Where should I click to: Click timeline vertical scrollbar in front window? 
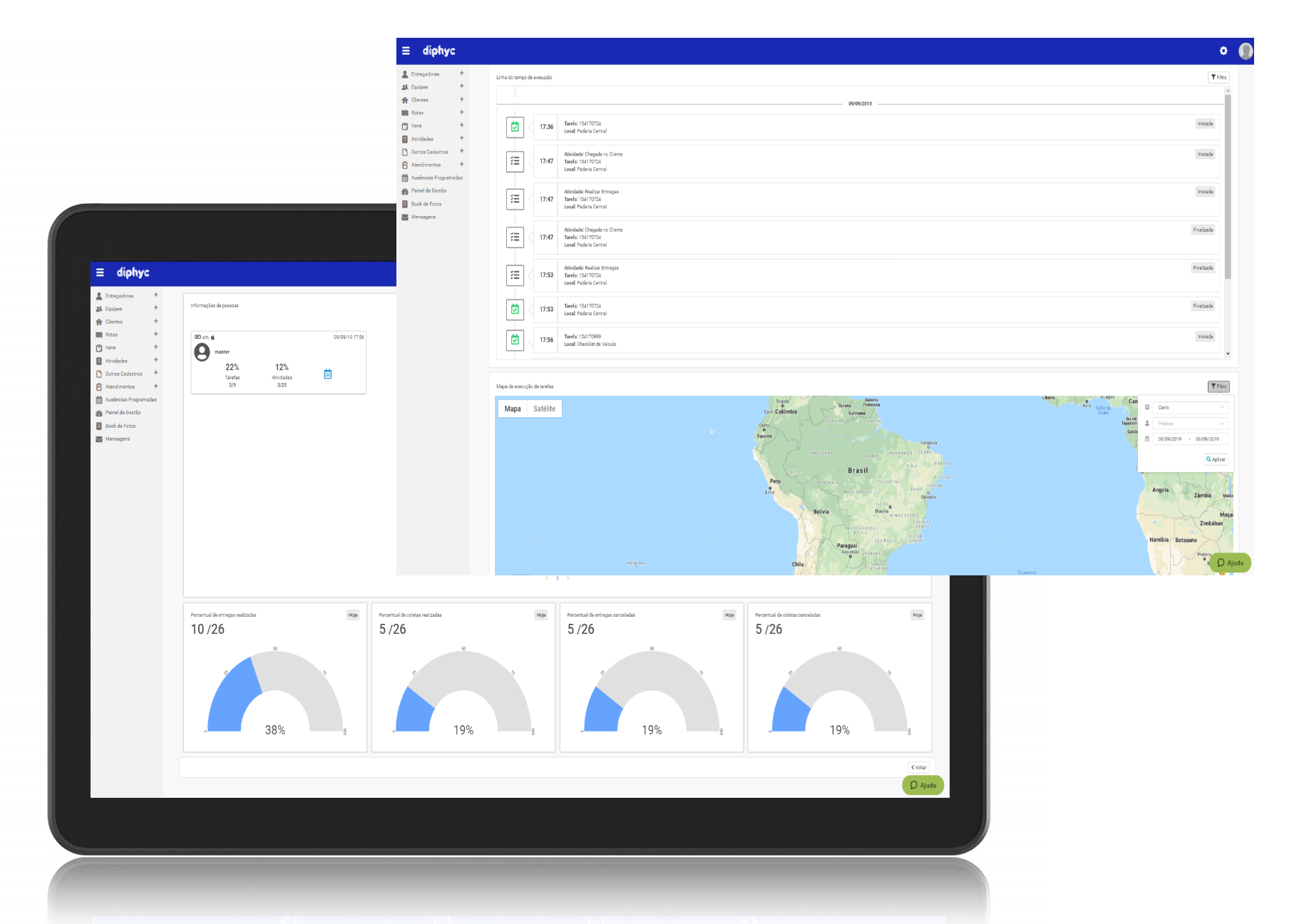pos(1228,185)
